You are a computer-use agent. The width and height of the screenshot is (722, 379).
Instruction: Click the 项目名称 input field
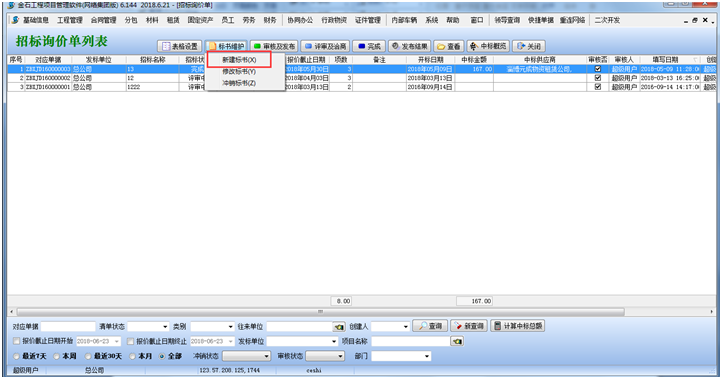coord(411,341)
